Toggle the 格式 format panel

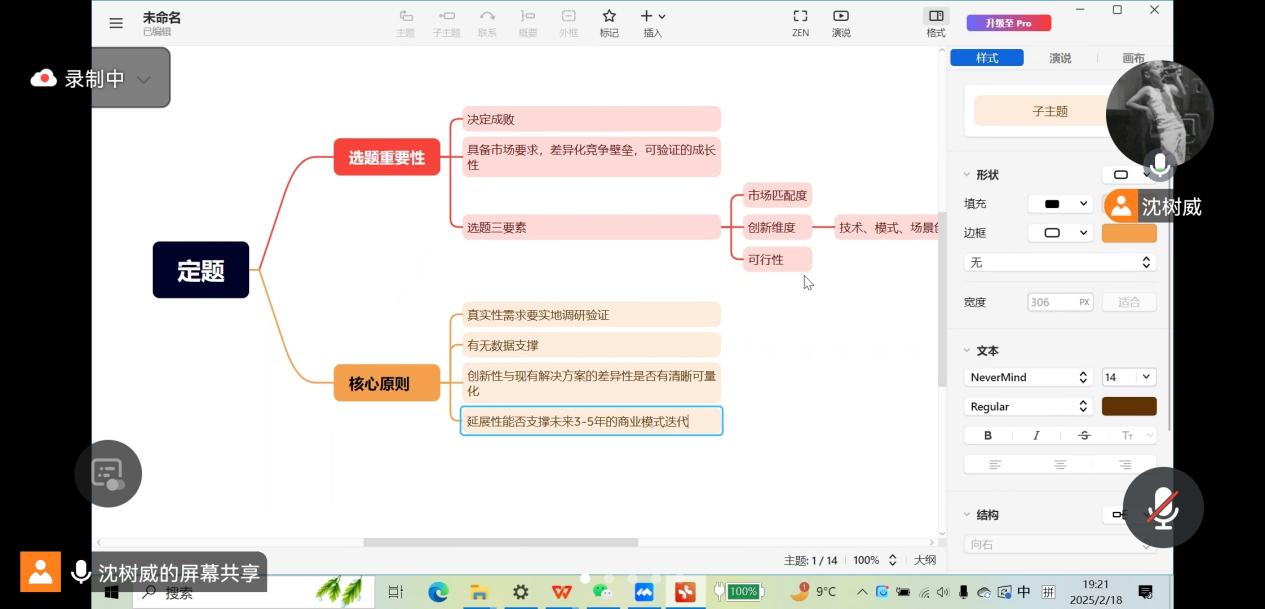click(x=936, y=22)
